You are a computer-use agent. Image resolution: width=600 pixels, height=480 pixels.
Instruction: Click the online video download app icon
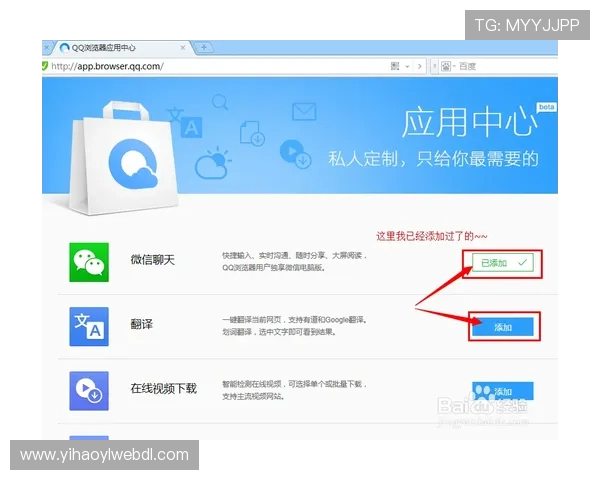89,391
